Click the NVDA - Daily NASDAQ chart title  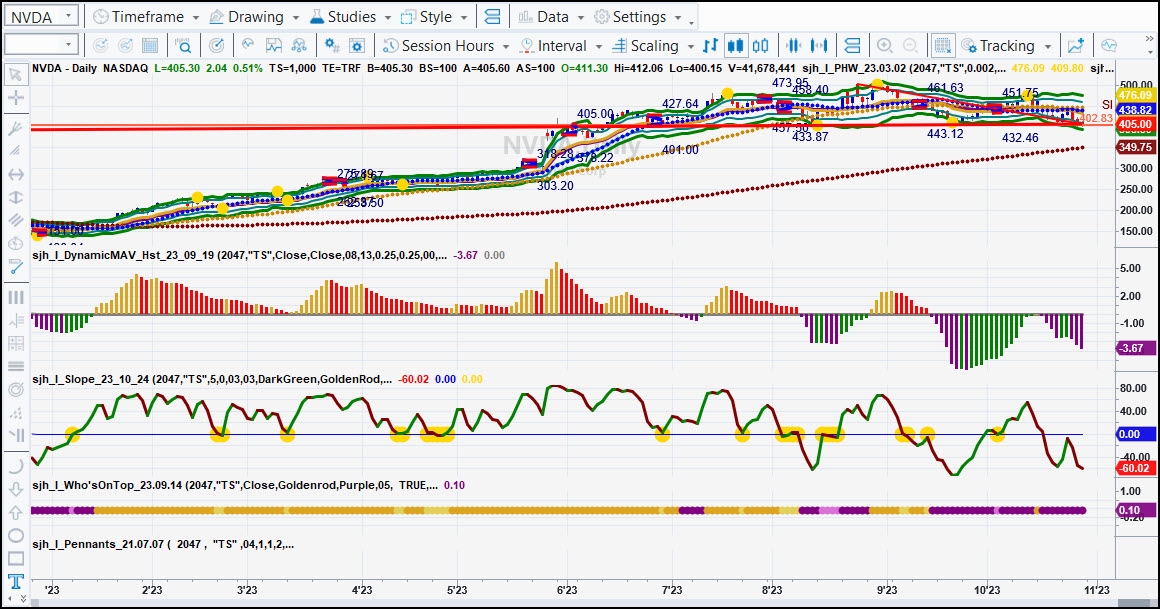click(90, 68)
